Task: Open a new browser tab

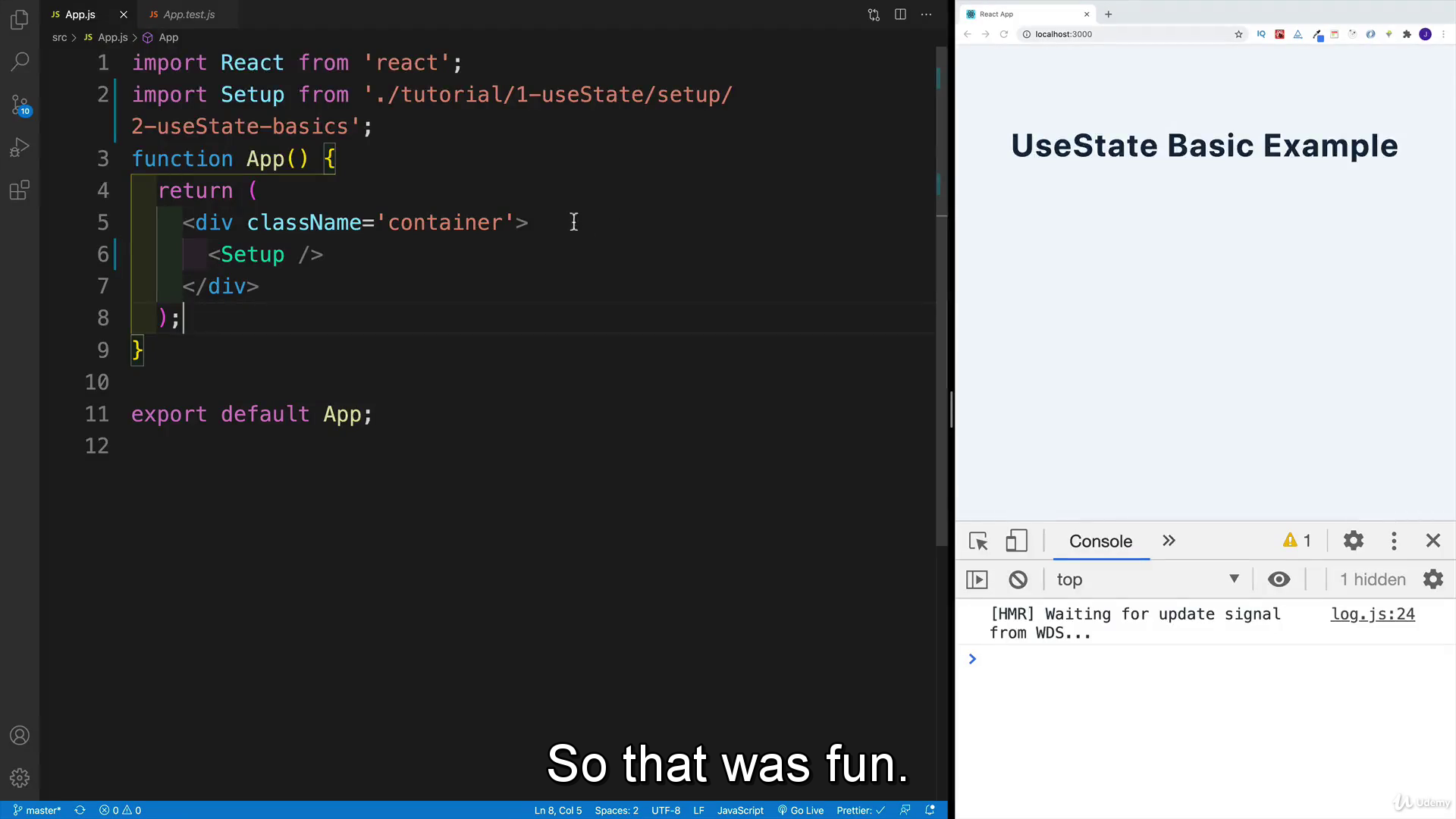Action: pos(1109,14)
